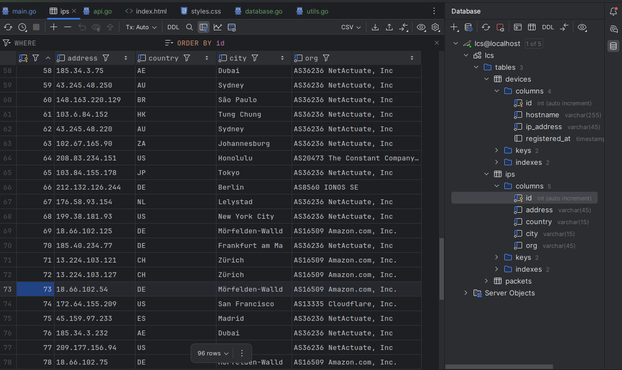Open editor view options eye icon
Viewport: 622px width, 370px height.
421,27
